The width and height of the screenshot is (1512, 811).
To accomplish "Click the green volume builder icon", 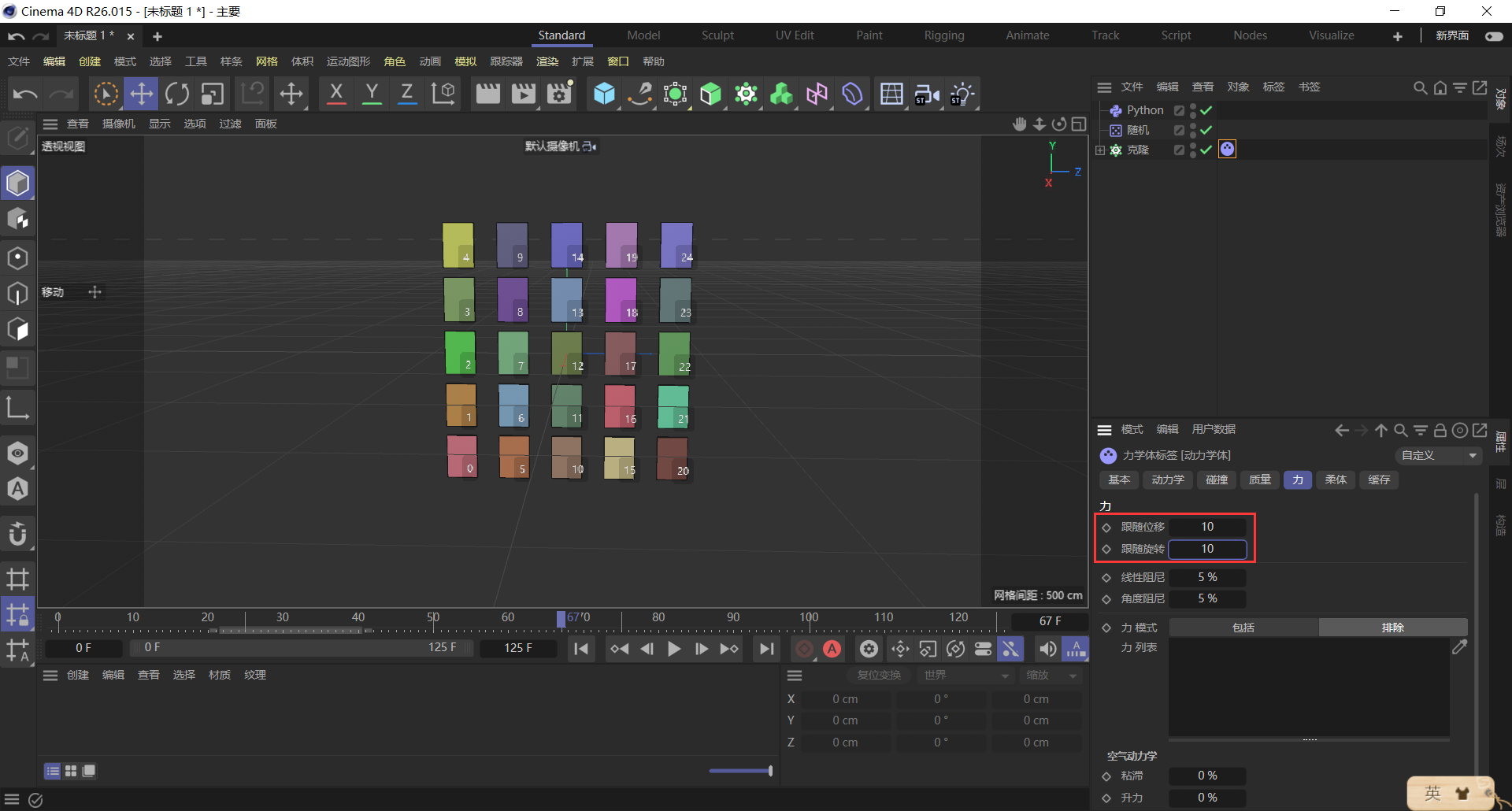I will (x=781, y=94).
